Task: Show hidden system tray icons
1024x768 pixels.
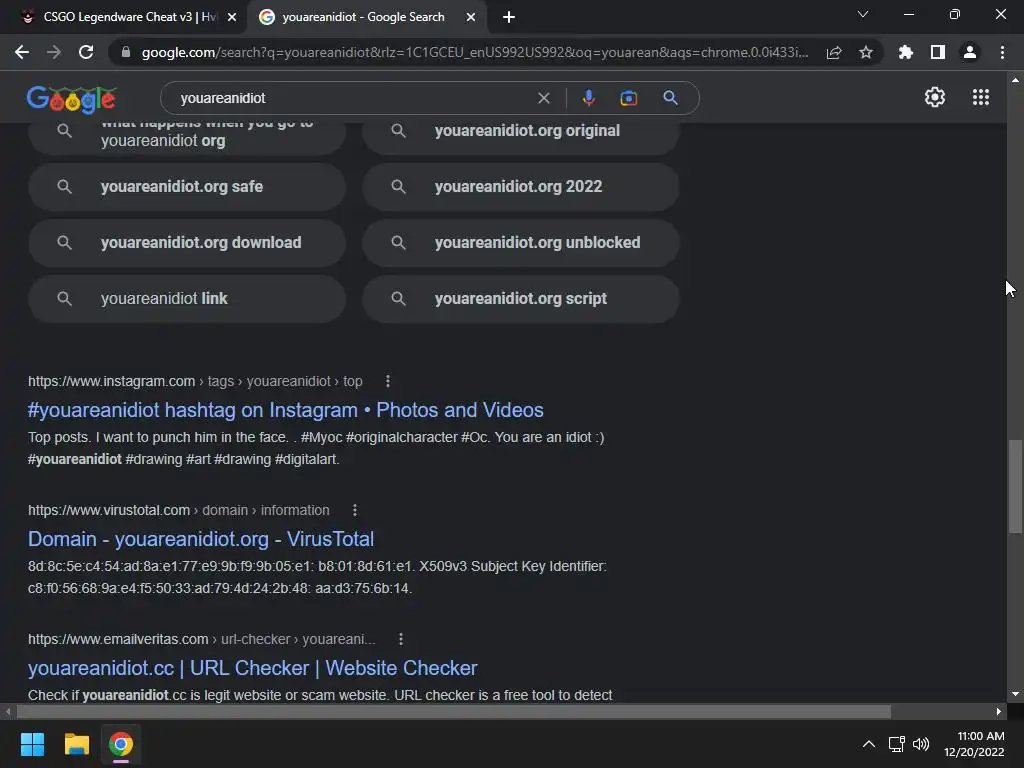Action: tap(869, 744)
